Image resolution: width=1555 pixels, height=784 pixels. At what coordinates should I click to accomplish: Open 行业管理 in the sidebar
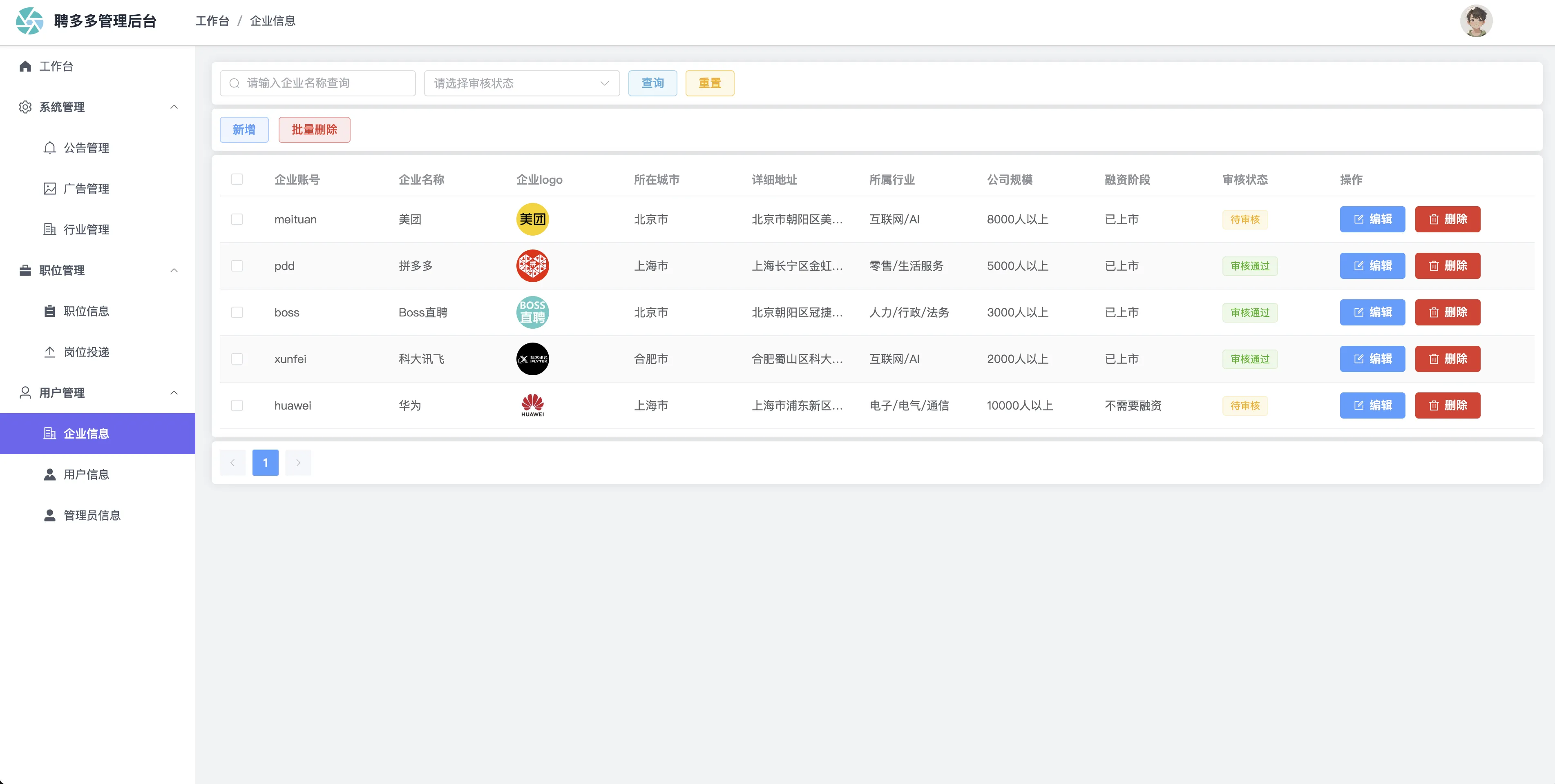pyautogui.click(x=86, y=230)
